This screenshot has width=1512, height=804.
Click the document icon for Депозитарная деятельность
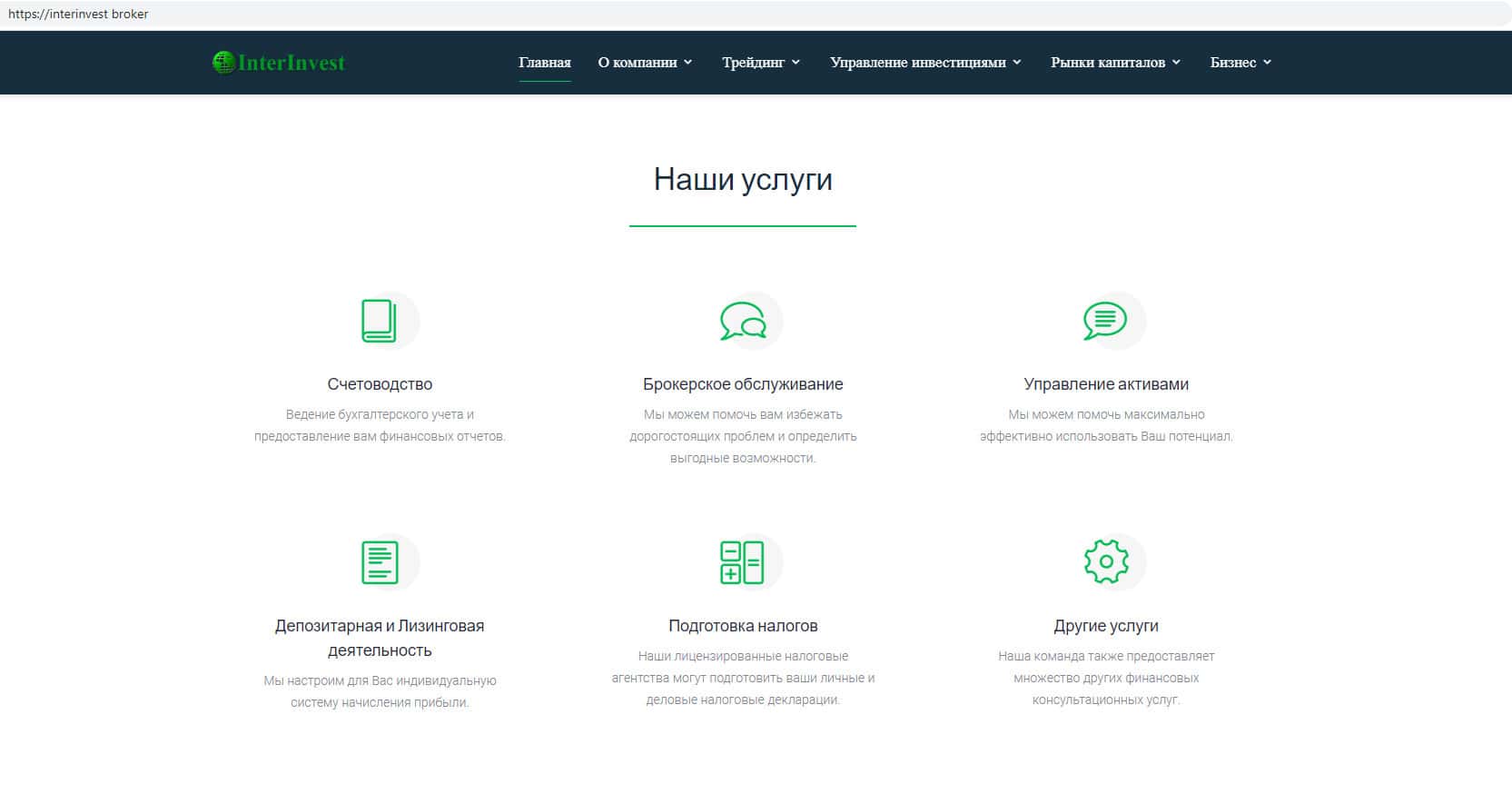(x=380, y=562)
